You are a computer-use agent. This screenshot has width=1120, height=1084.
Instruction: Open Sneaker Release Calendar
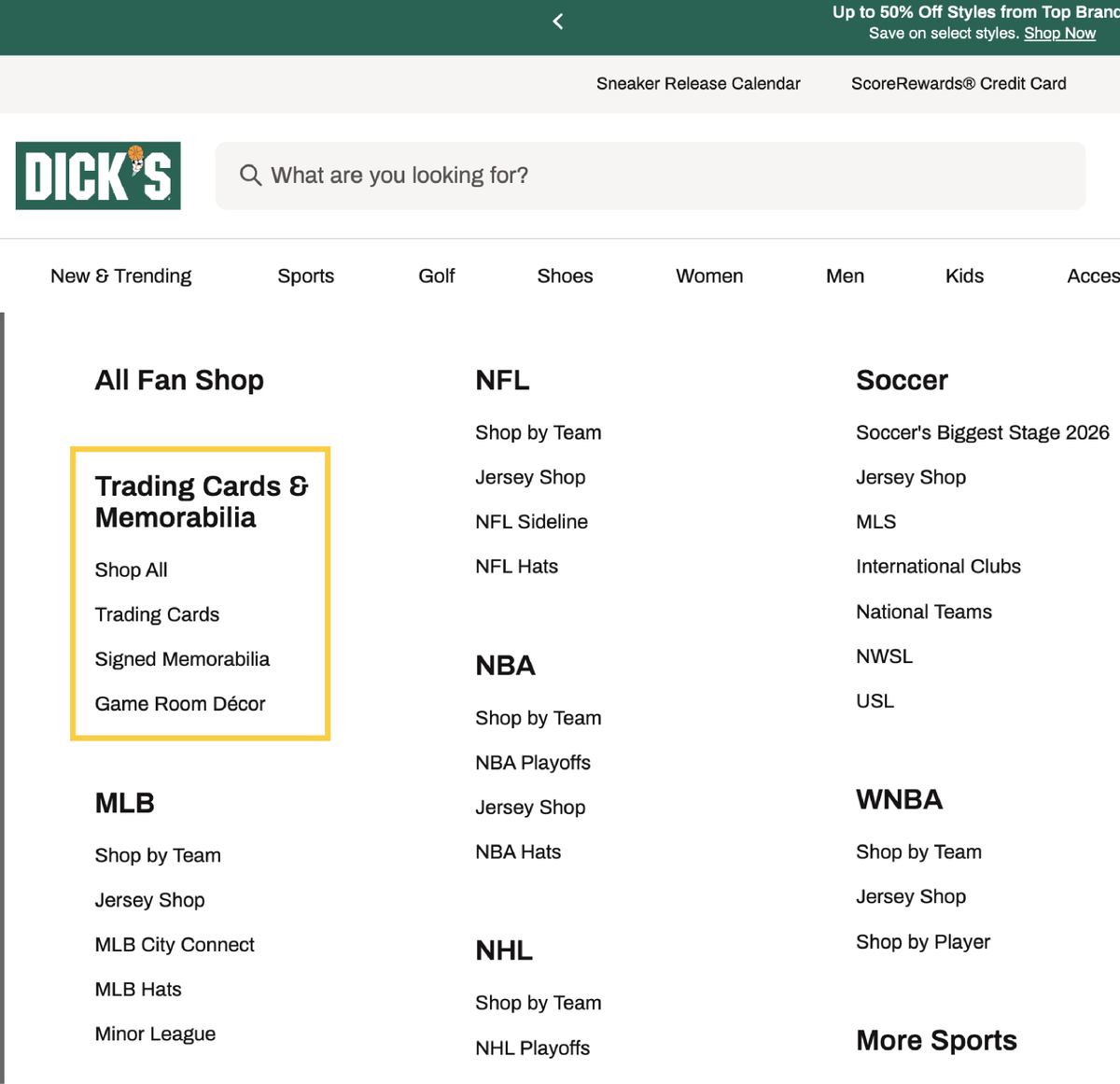(x=698, y=84)
